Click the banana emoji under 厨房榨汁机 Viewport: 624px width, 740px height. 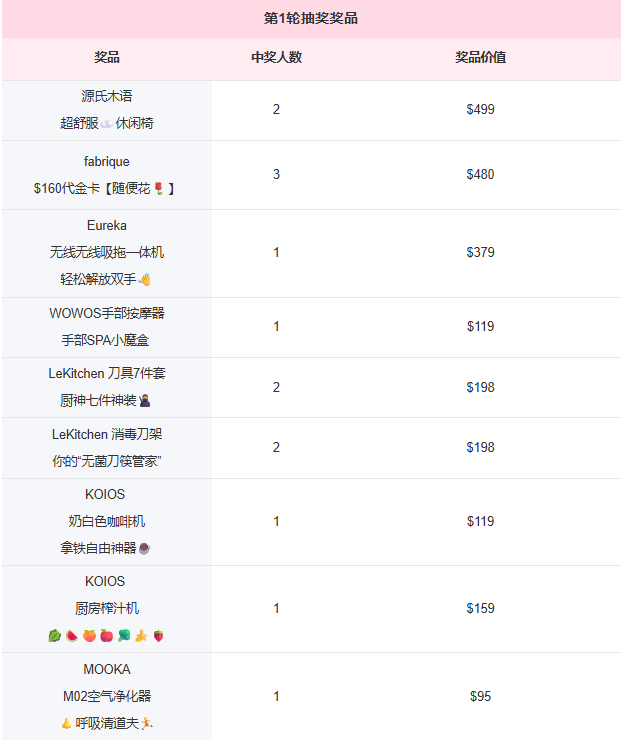[141, 636]
